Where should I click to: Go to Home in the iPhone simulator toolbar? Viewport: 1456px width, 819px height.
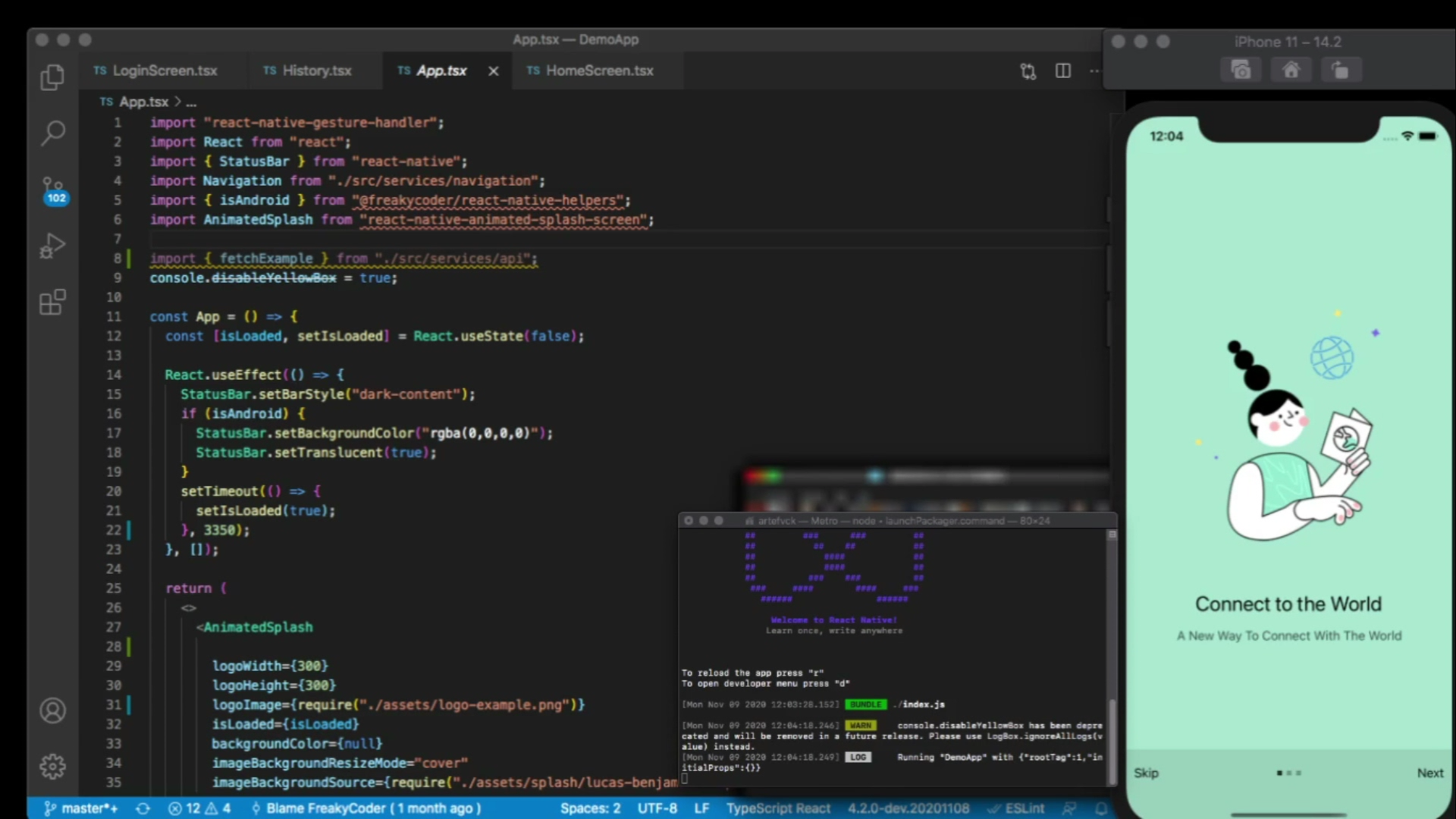1291,71
